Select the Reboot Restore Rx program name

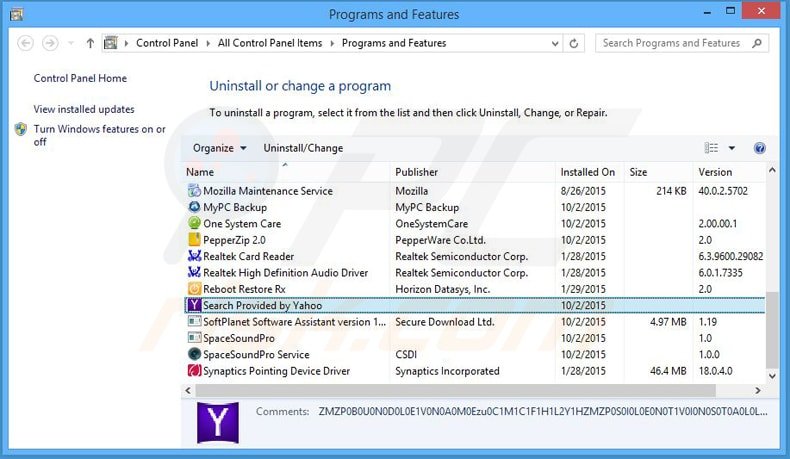point(244,289)
